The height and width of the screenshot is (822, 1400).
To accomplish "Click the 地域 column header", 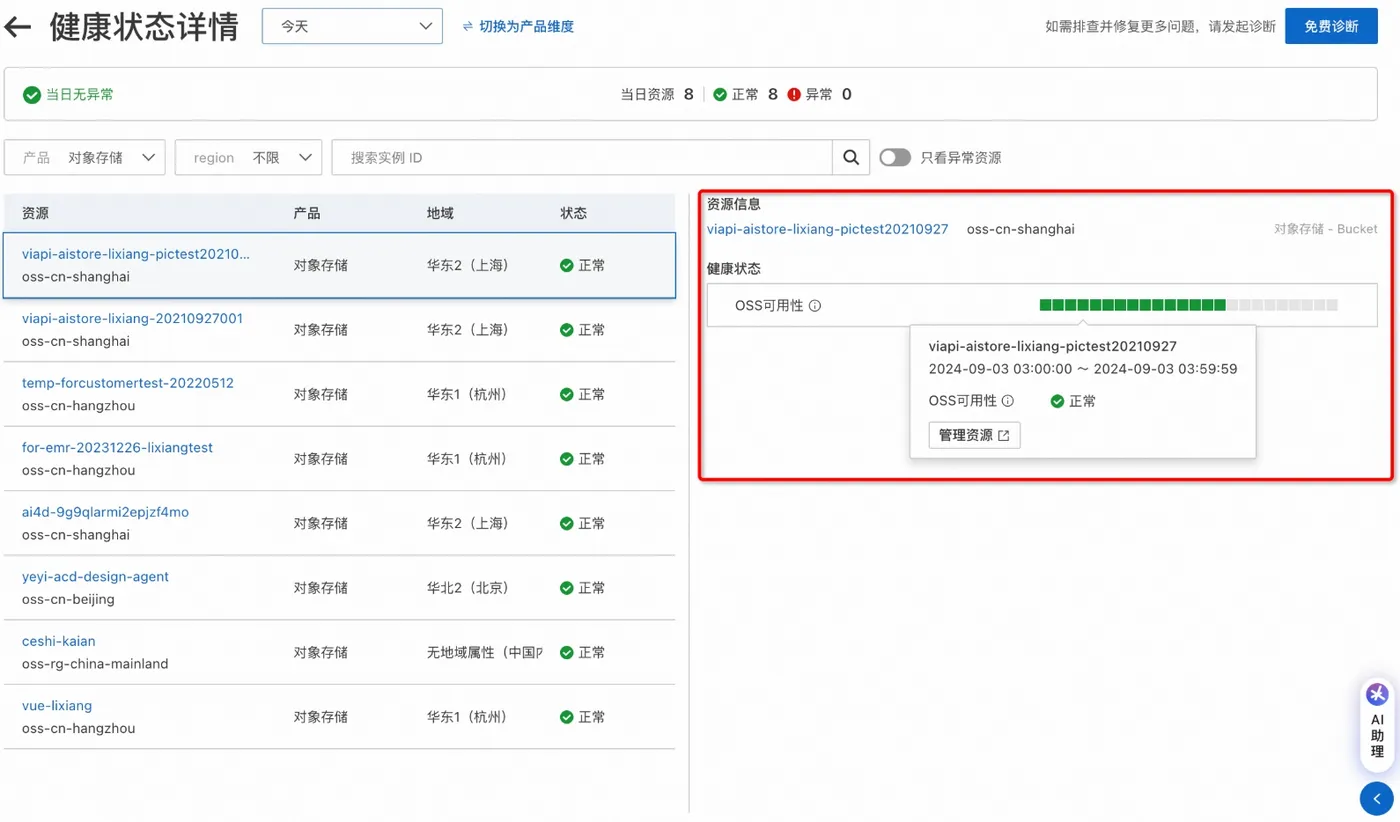I will [440, 213].
